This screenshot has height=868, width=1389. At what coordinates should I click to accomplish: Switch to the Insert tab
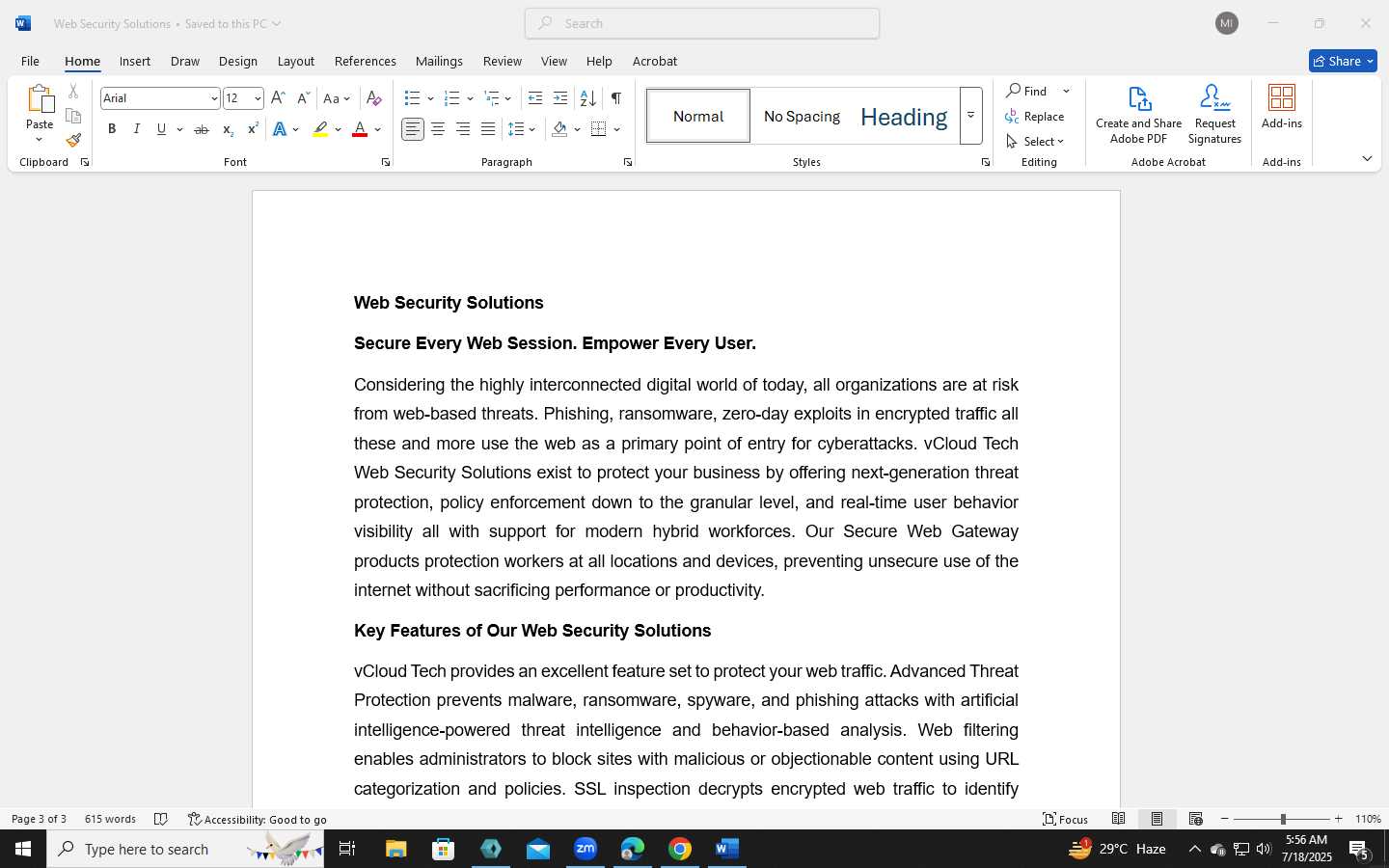[x=135, y=61]
